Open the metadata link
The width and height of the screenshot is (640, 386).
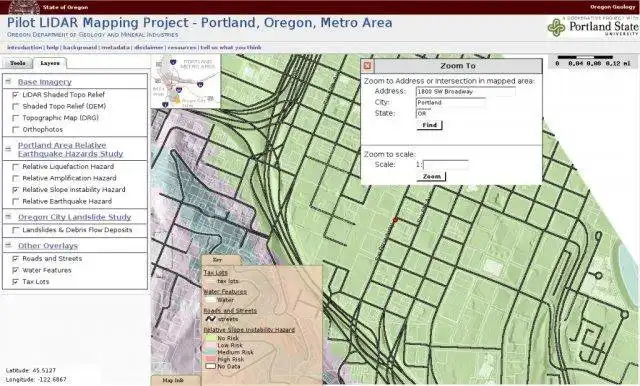pyautogui.click(x=116, y=48)
